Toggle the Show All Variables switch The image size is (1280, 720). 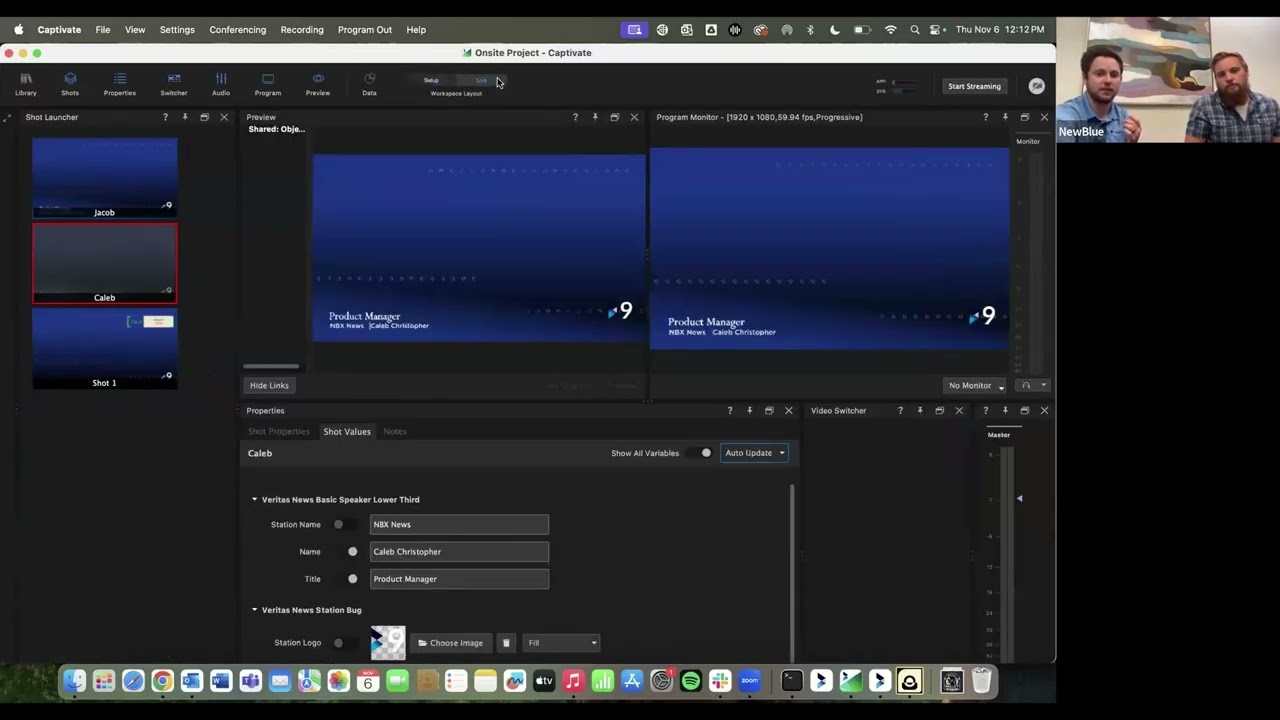click(x=701, y=453)
